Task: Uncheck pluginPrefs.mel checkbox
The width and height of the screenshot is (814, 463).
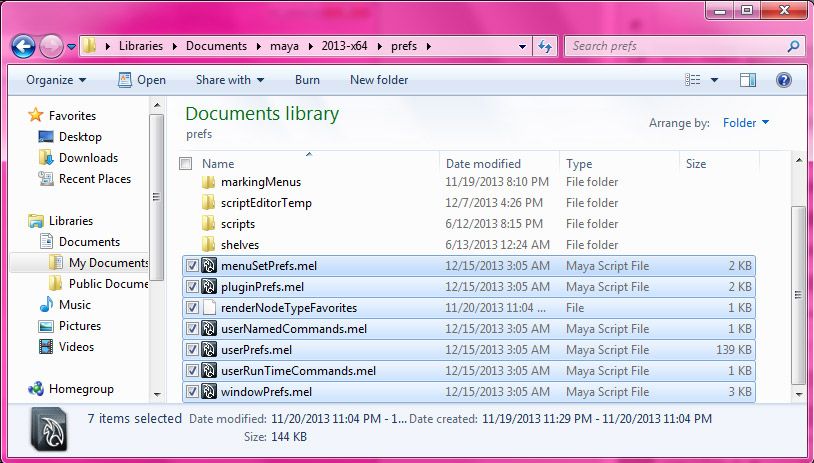Action: pos(192,287)
